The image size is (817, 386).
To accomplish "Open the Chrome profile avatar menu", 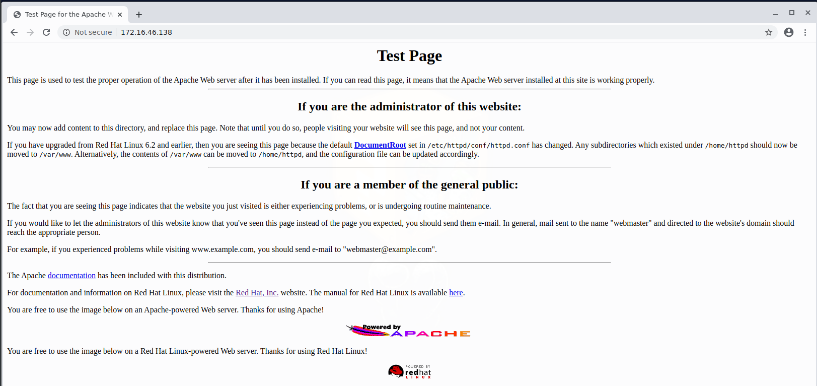I will tap(788, 32).
